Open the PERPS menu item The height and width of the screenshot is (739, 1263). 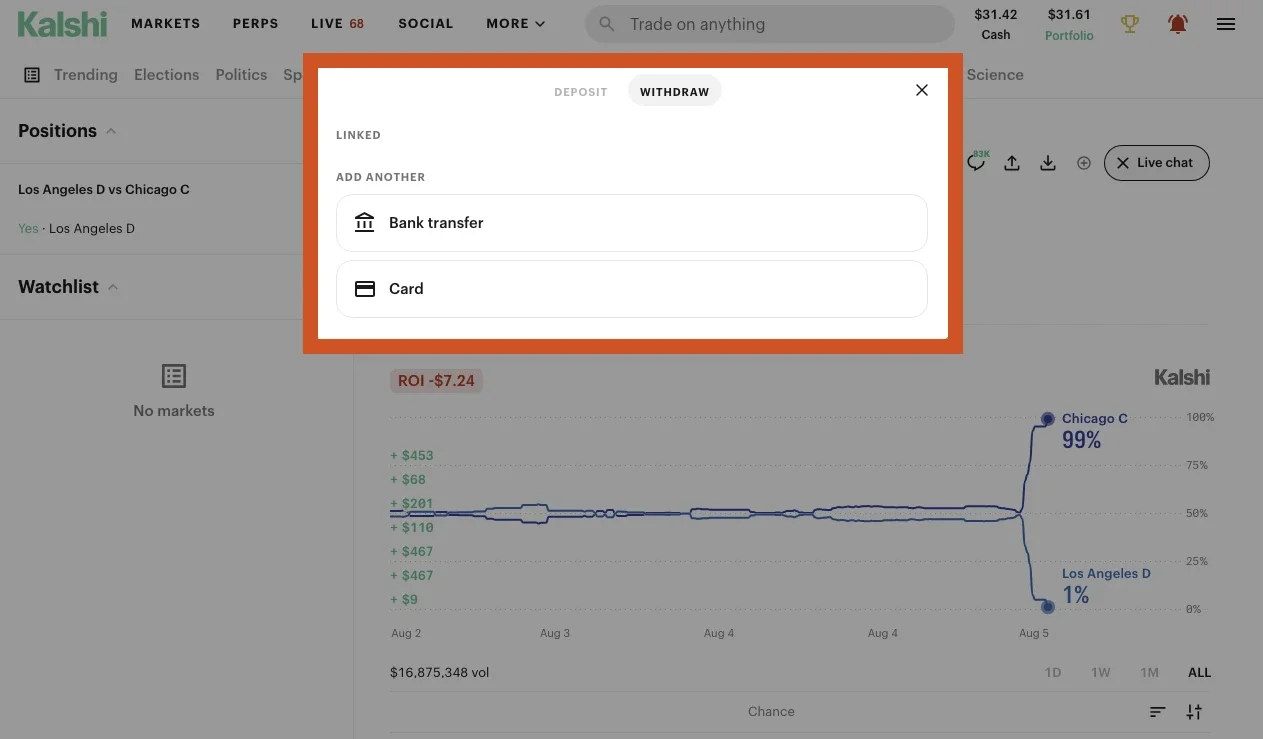click(256, 23)
